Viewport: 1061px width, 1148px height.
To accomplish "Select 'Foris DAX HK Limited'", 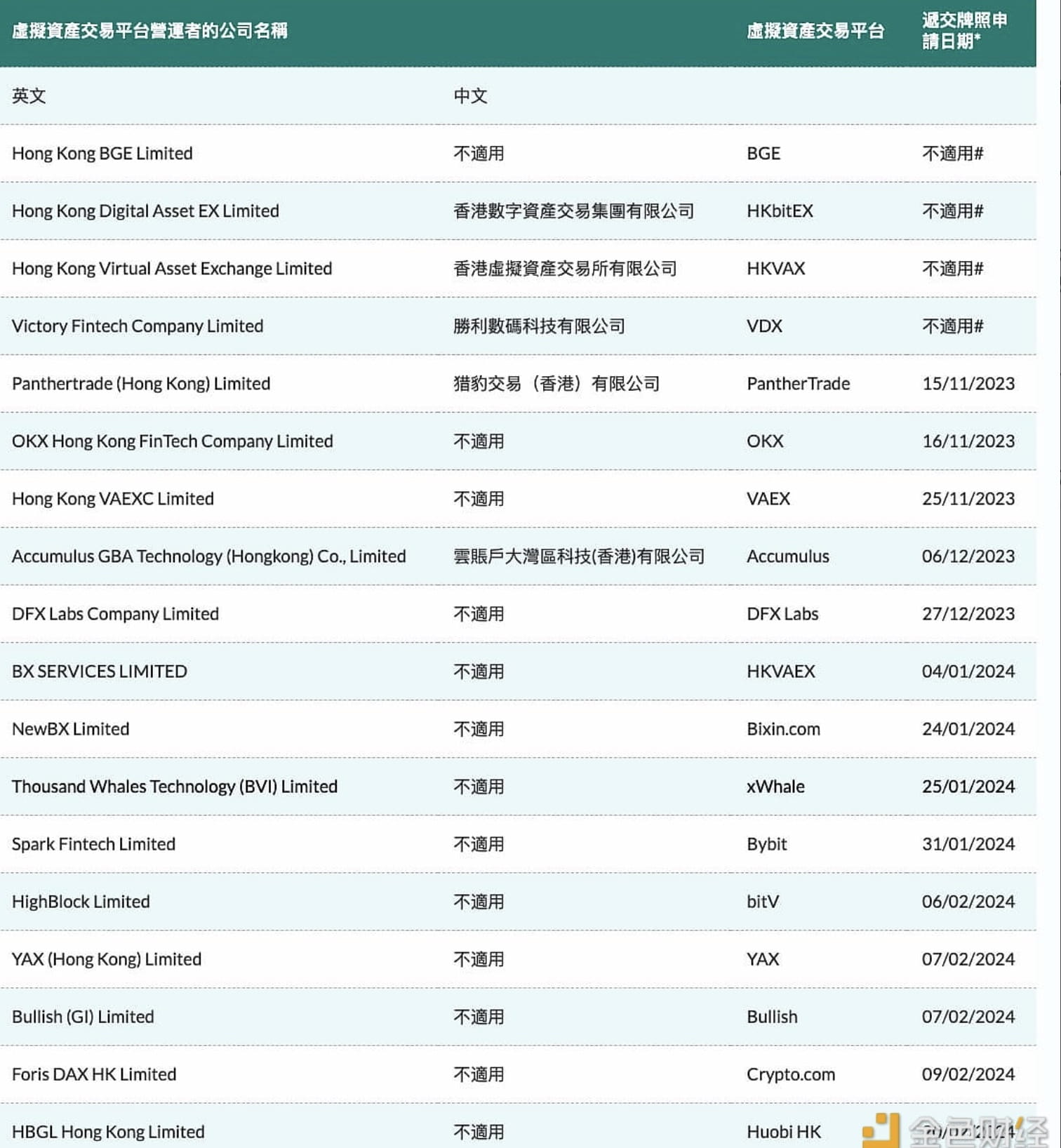I will click(x=94, y=1074).
